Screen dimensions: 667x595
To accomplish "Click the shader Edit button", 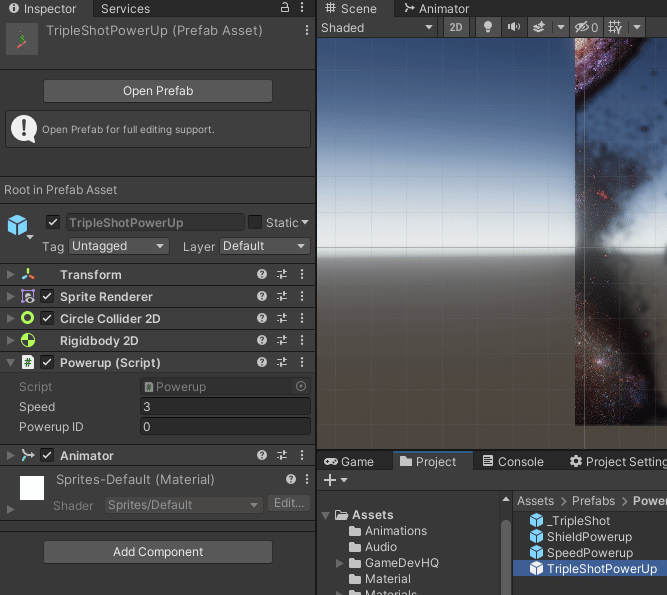I will (x=289, y=504).
